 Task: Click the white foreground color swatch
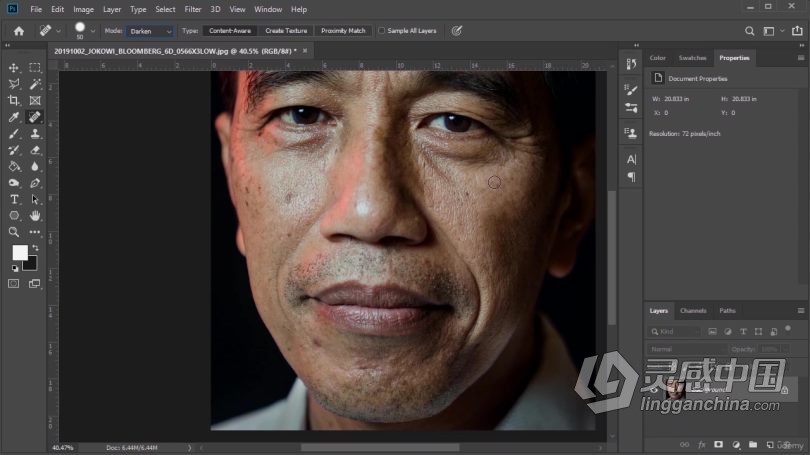point(20,253)
